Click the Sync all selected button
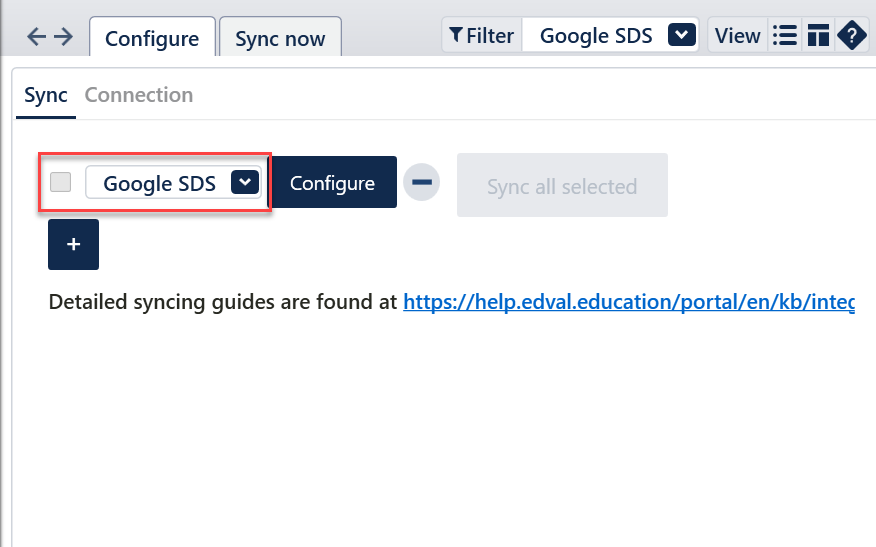Viewport: 876px width, 547px height. coord(562,186)
